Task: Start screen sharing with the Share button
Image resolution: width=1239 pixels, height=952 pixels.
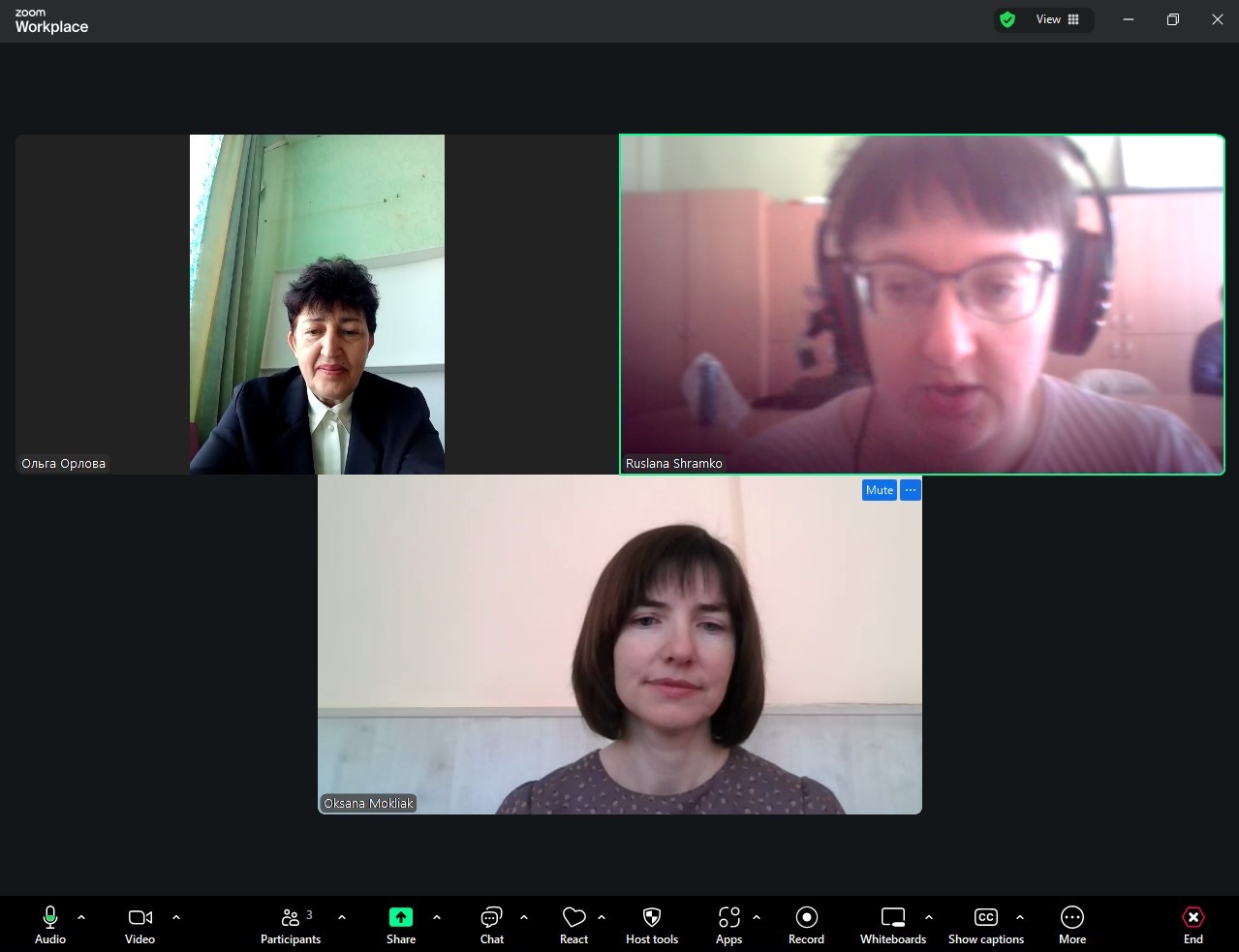Action: tap(400, 925)
